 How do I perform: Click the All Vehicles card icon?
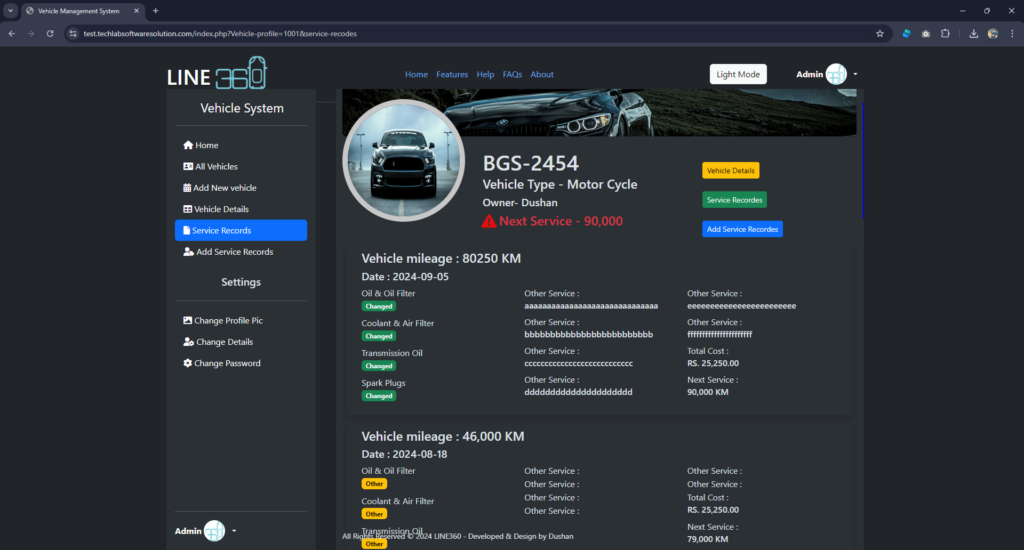[188, 167]
